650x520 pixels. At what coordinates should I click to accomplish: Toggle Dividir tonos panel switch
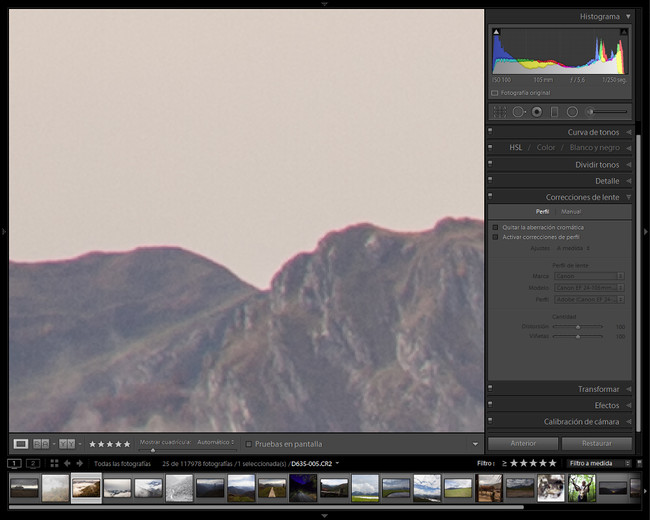click(490, 164)
